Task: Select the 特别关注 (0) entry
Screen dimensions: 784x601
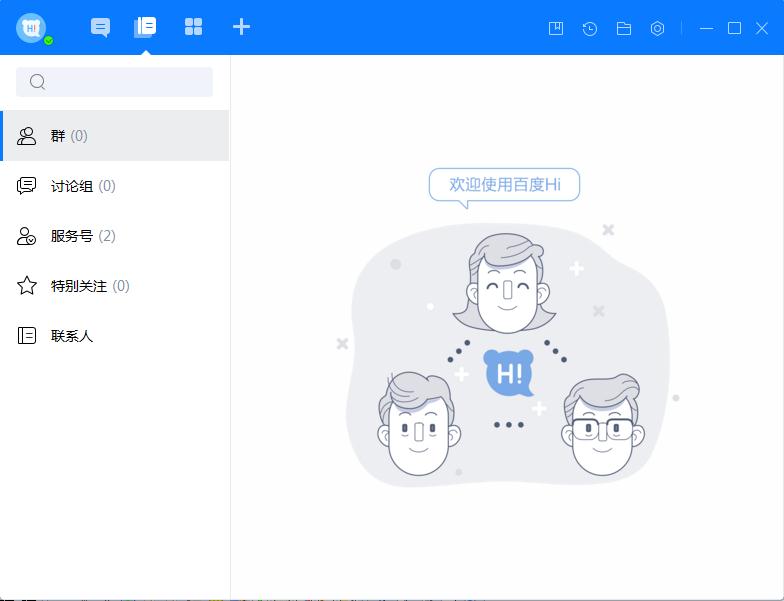Action: point(114,286)
